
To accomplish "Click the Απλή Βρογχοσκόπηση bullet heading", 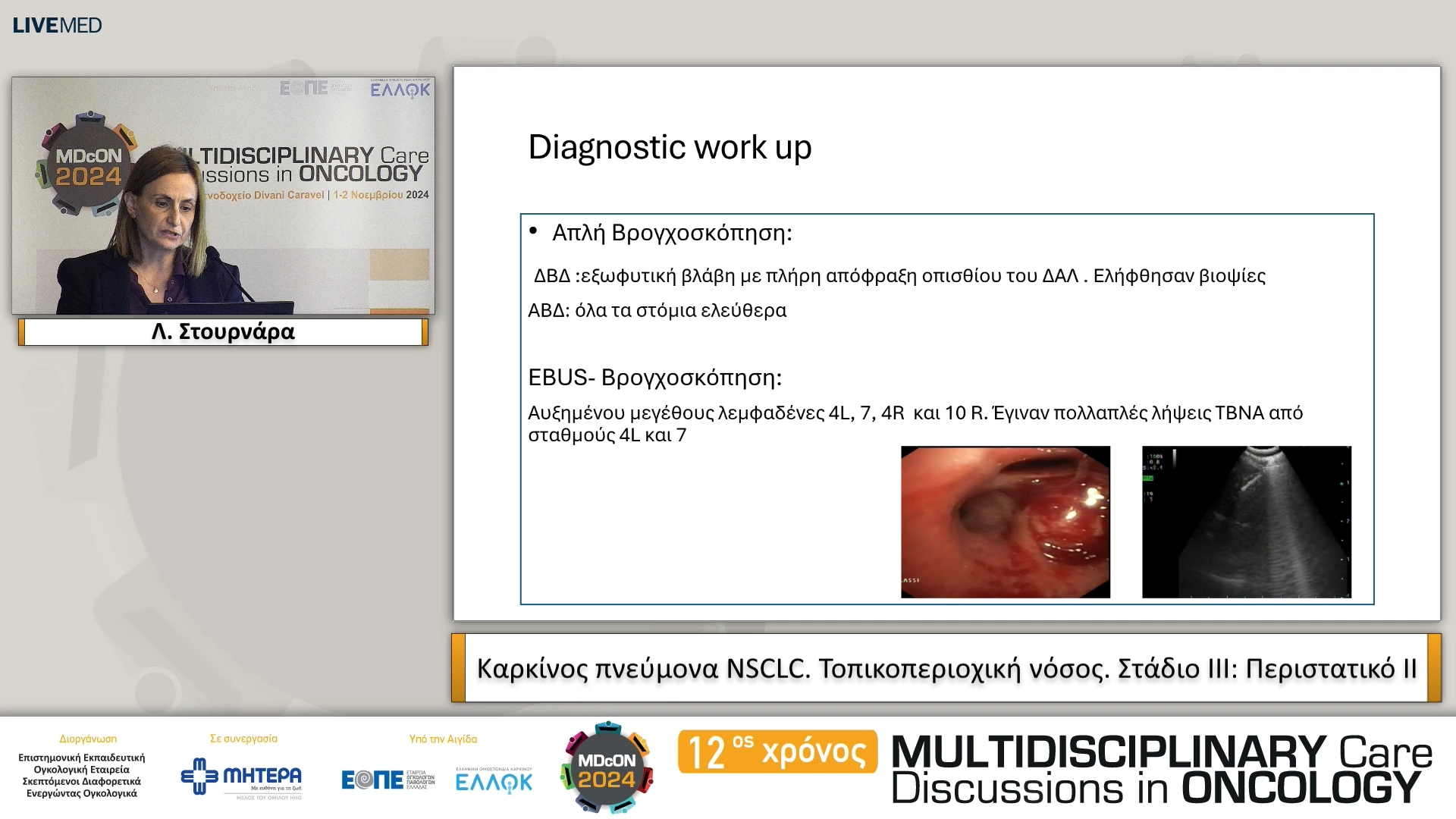I will (671, 233).
